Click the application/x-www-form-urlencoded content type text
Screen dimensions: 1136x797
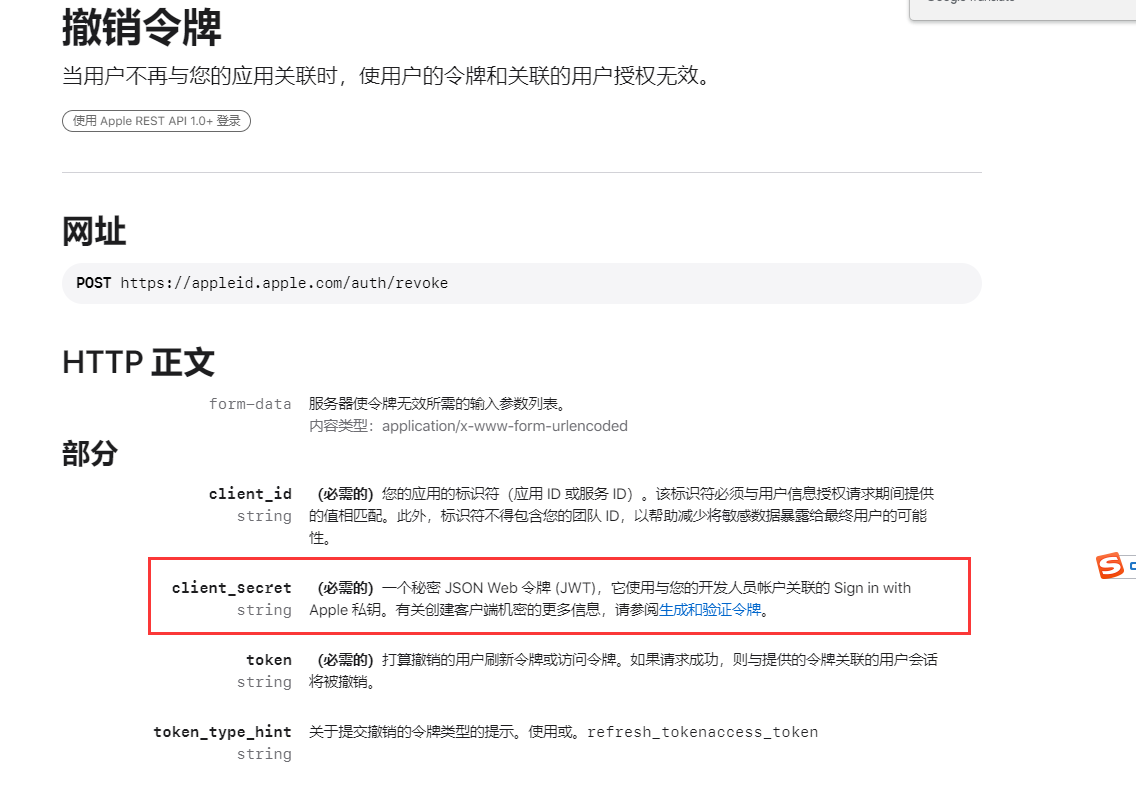pyautogui.click(x=505, y=426)
